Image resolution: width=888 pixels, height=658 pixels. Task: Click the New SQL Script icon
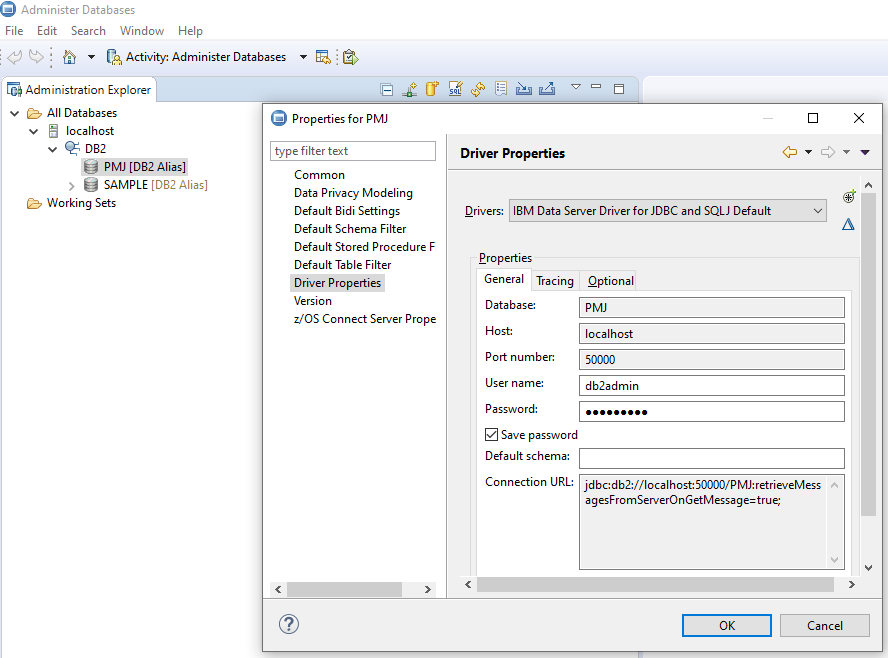tap(455, 89)
